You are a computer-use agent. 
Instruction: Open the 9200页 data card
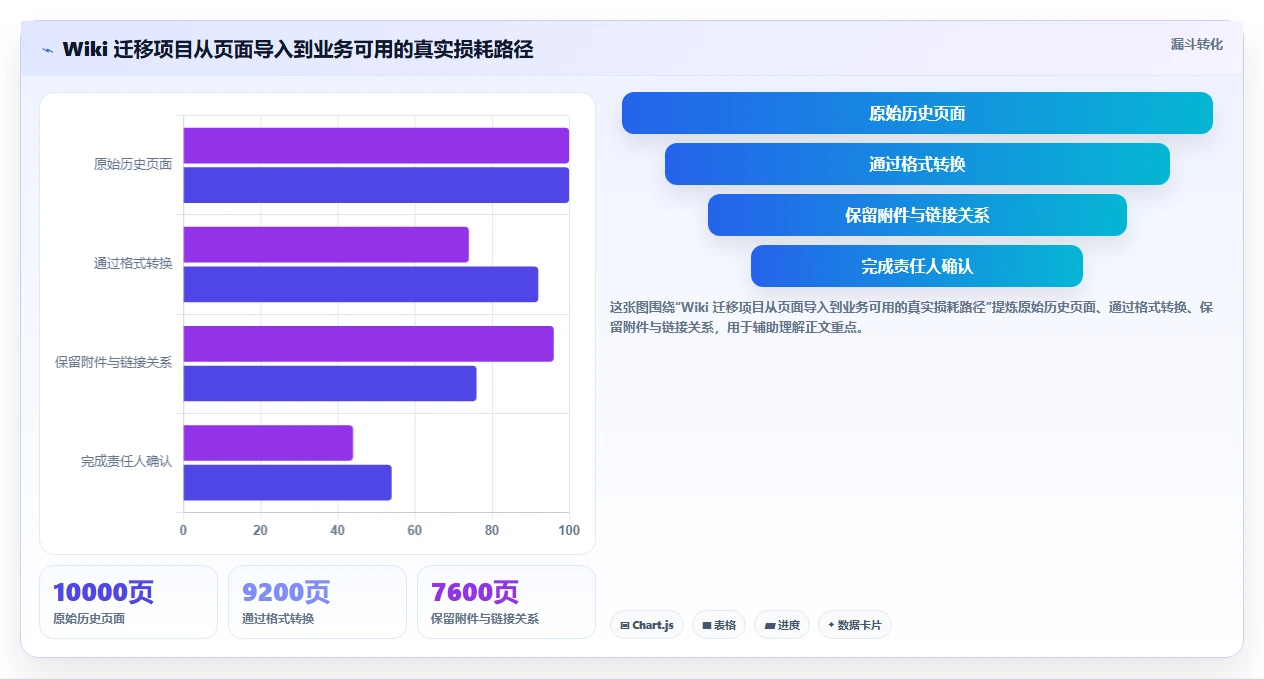317,602
